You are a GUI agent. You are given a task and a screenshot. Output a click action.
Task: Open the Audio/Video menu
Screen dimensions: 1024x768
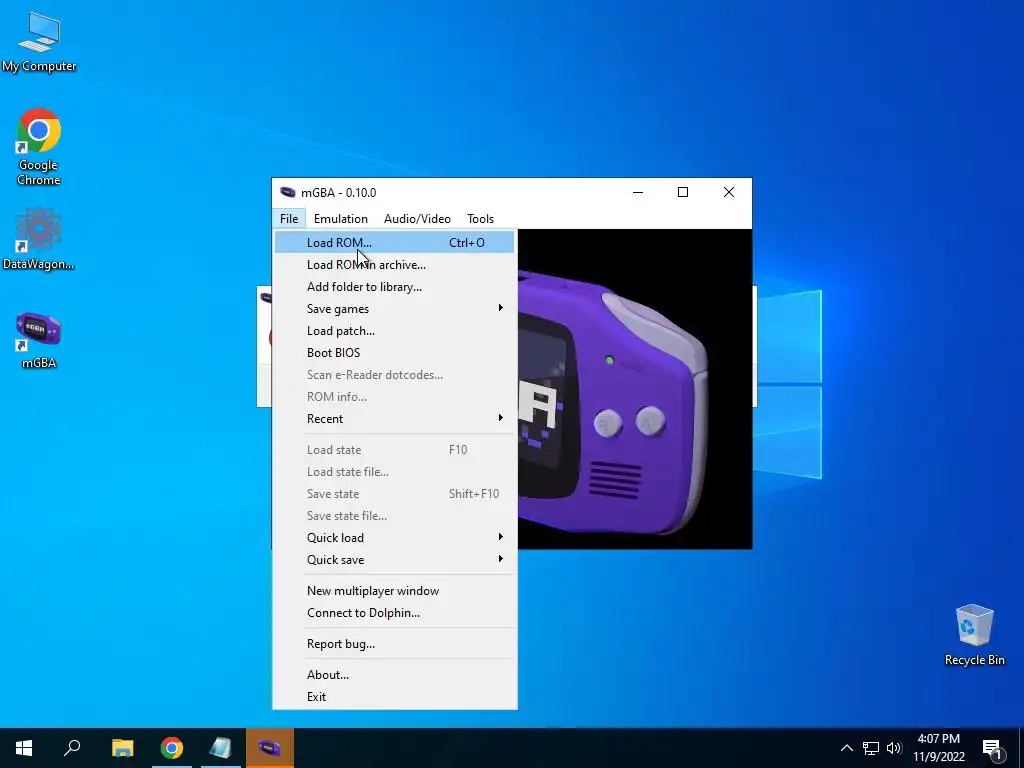click(x=417, y=219)
